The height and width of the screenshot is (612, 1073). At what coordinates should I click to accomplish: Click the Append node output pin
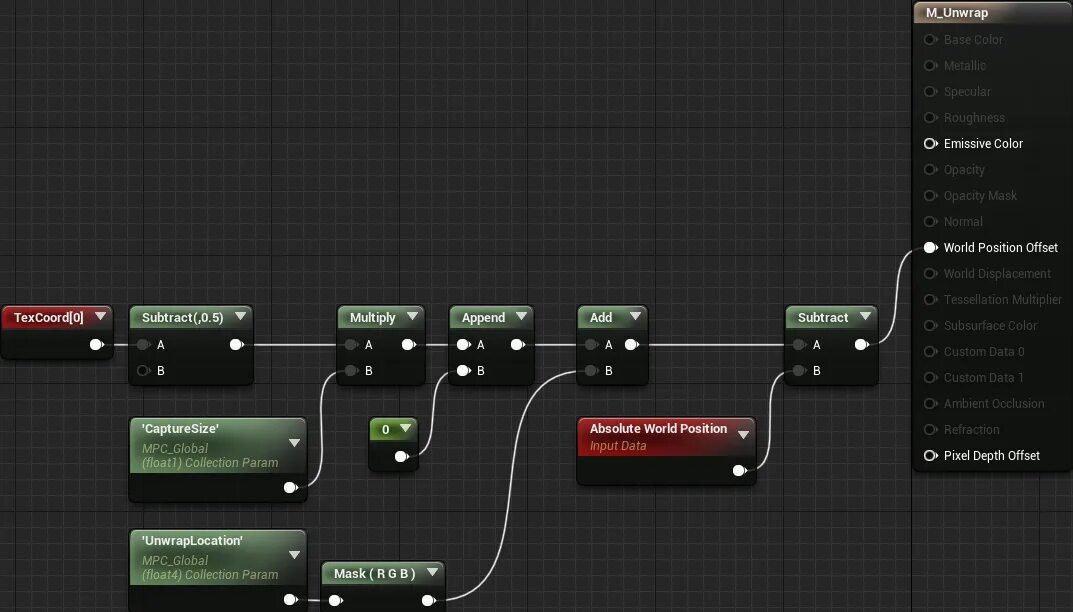[x=517, y=344]
